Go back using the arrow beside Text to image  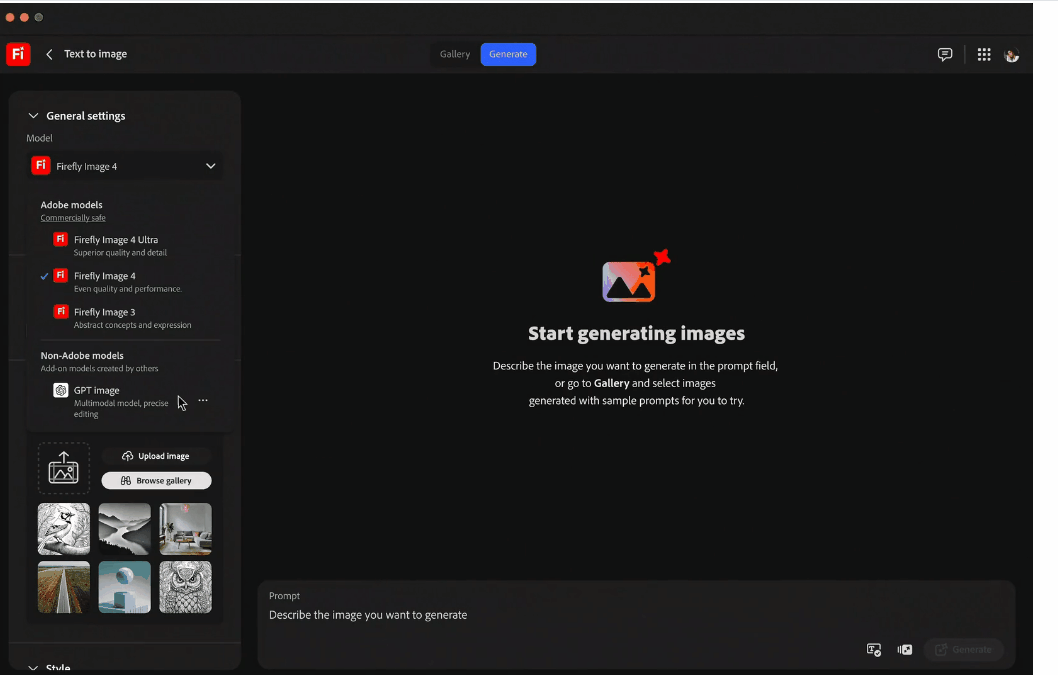[49, 54]
